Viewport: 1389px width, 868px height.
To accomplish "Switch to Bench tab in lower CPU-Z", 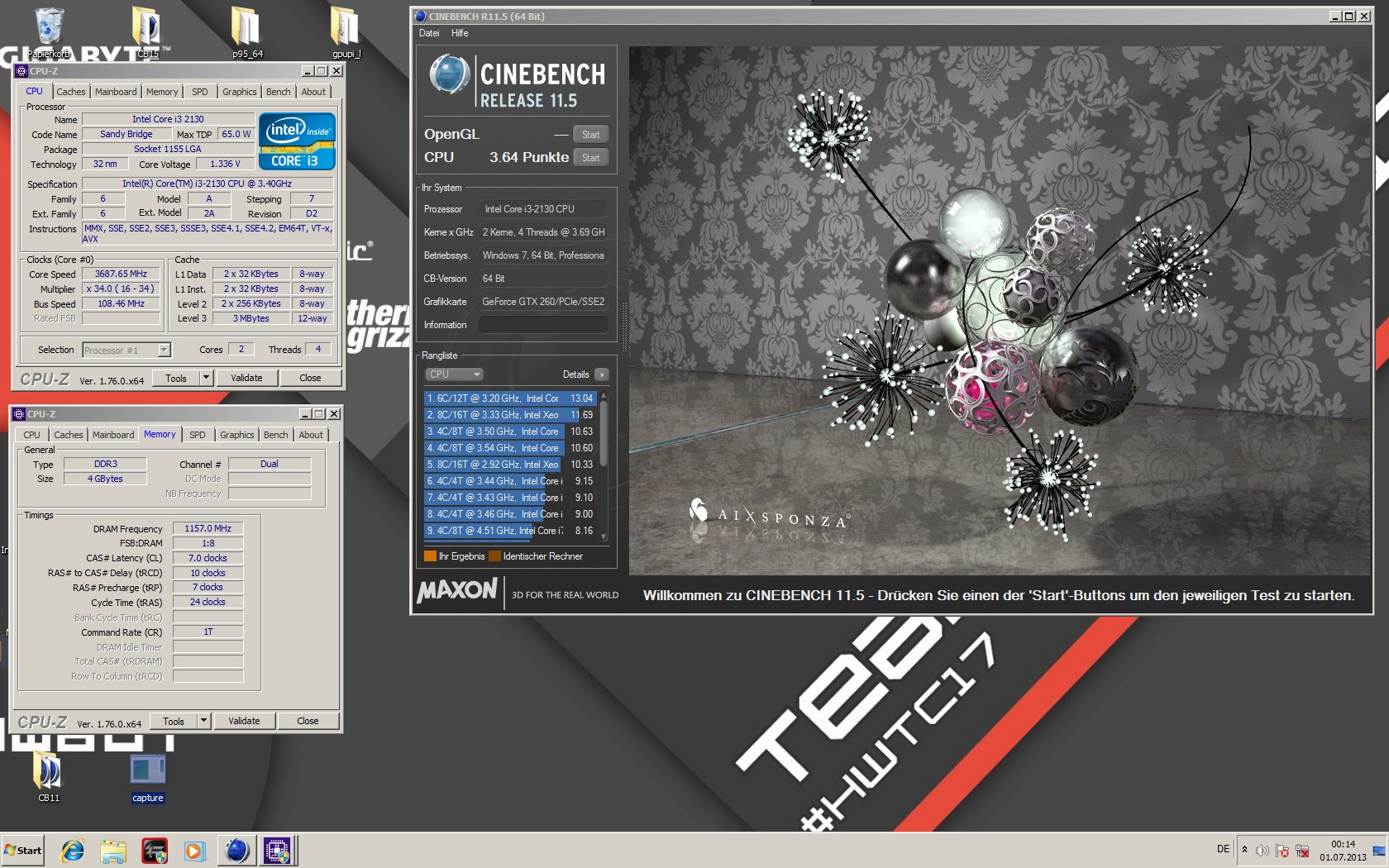I will tap(276, 435).
